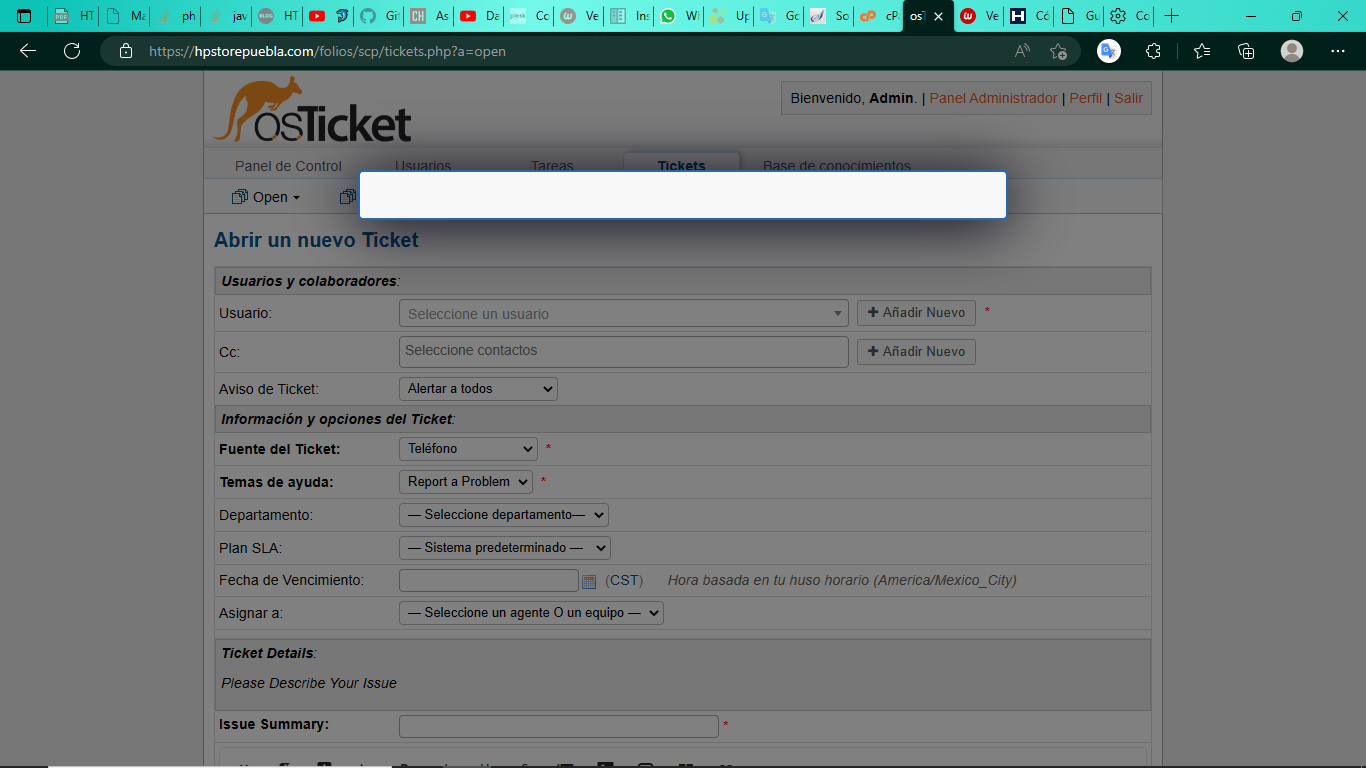
Task: Open the Aviso de Ticket dropdown
Action: tap(478, 389)
